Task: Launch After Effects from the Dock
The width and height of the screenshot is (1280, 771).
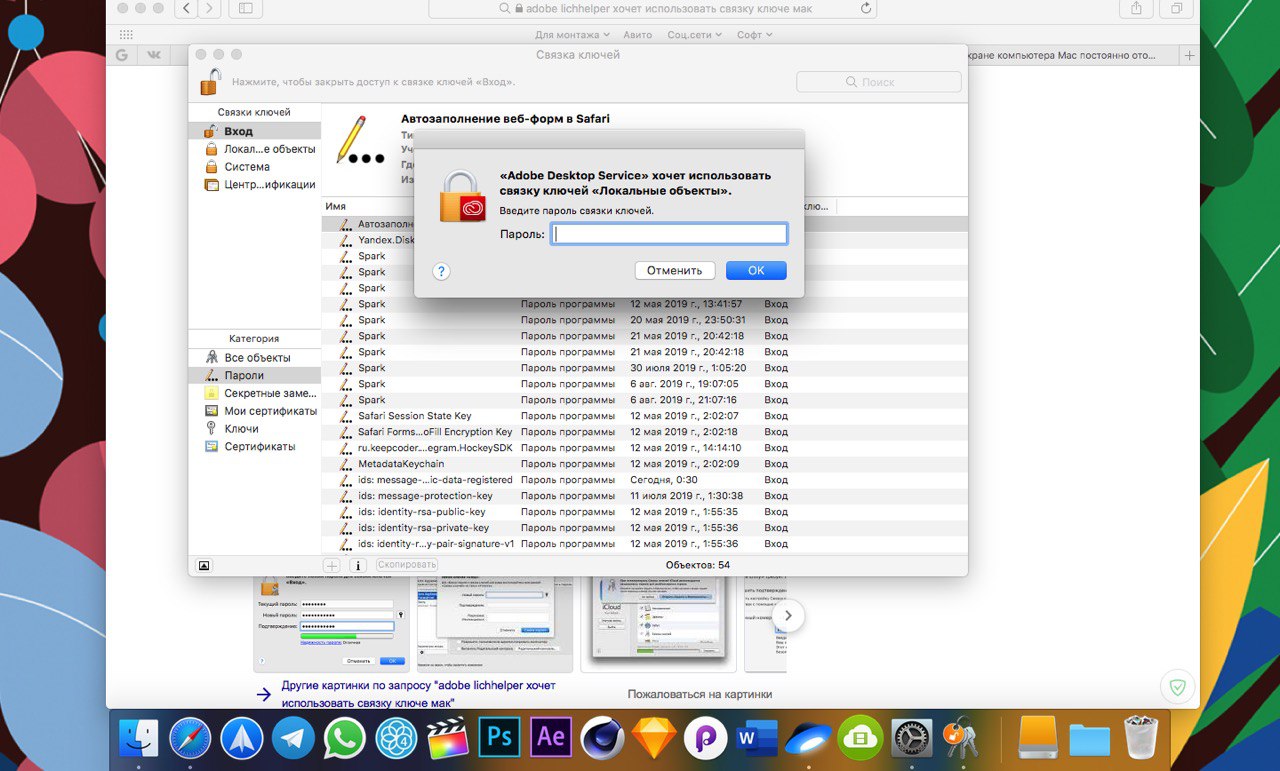Action: (x=551, y=738)
